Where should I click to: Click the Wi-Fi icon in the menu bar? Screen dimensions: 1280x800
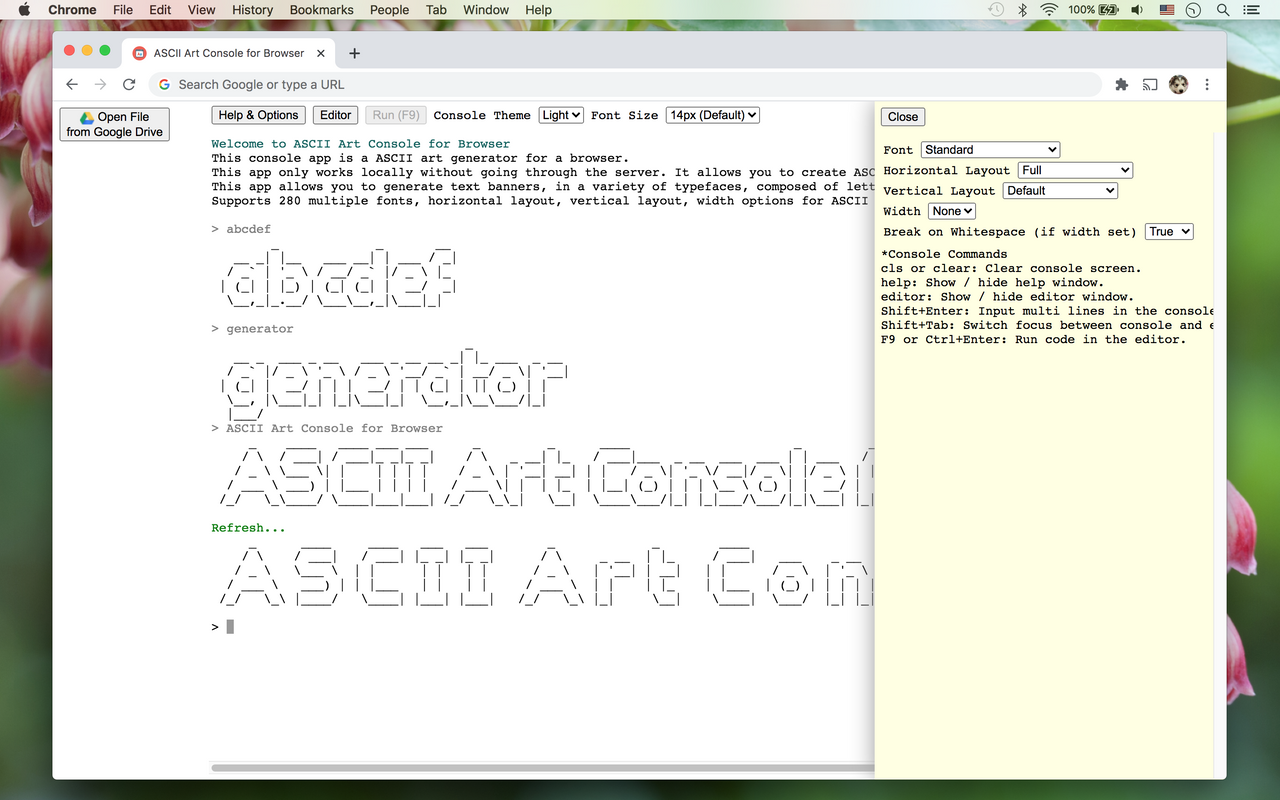click(1047, 10)
